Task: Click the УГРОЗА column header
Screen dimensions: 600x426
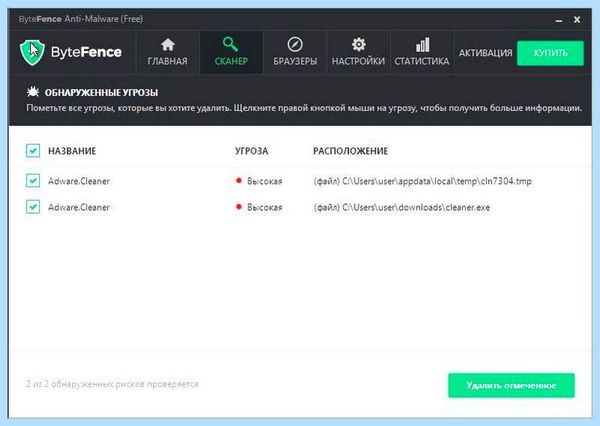Action: pyautogui.click(x=251, y=151)
